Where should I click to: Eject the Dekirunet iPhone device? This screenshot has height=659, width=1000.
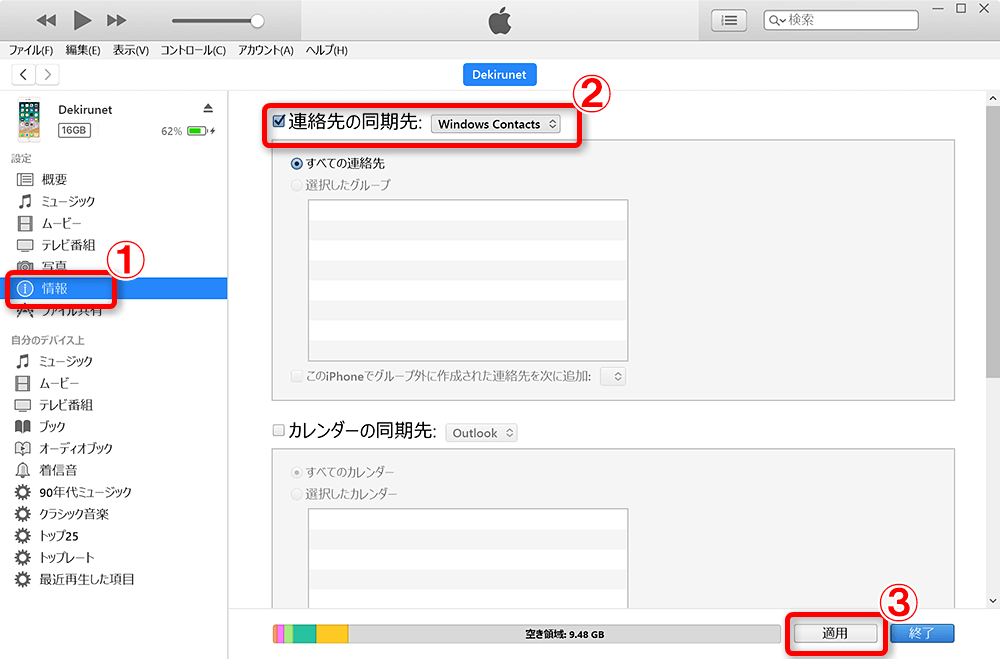tap(208, 108)
